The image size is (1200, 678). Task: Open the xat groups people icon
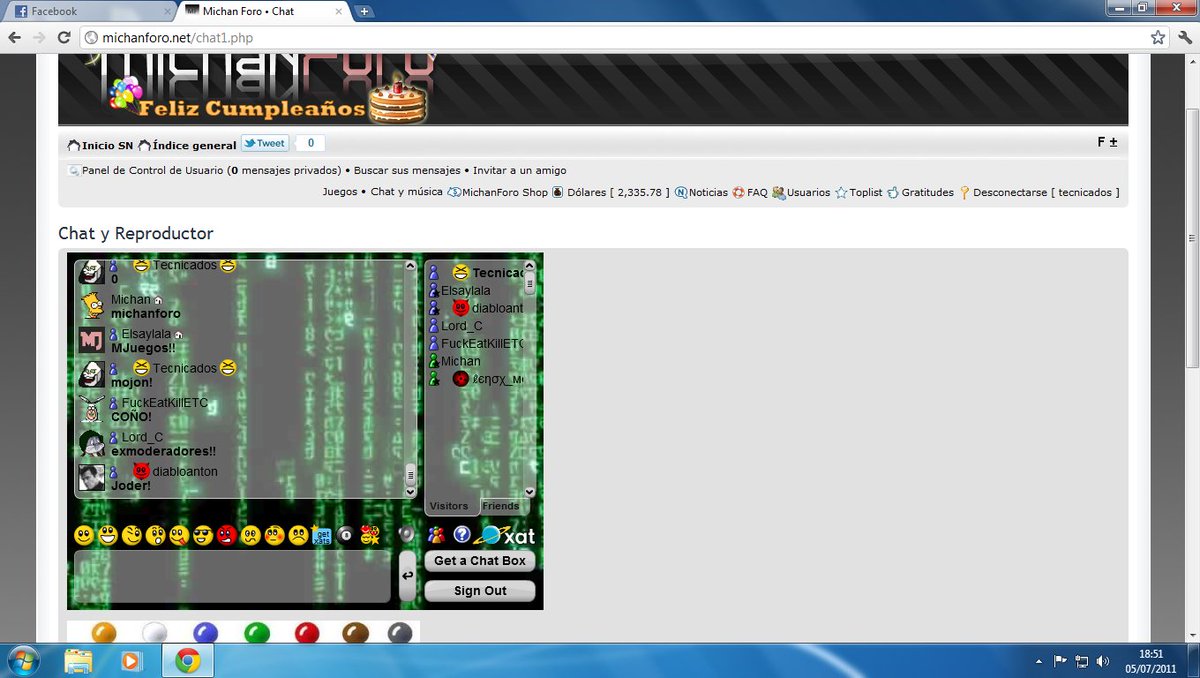point(437,535)
